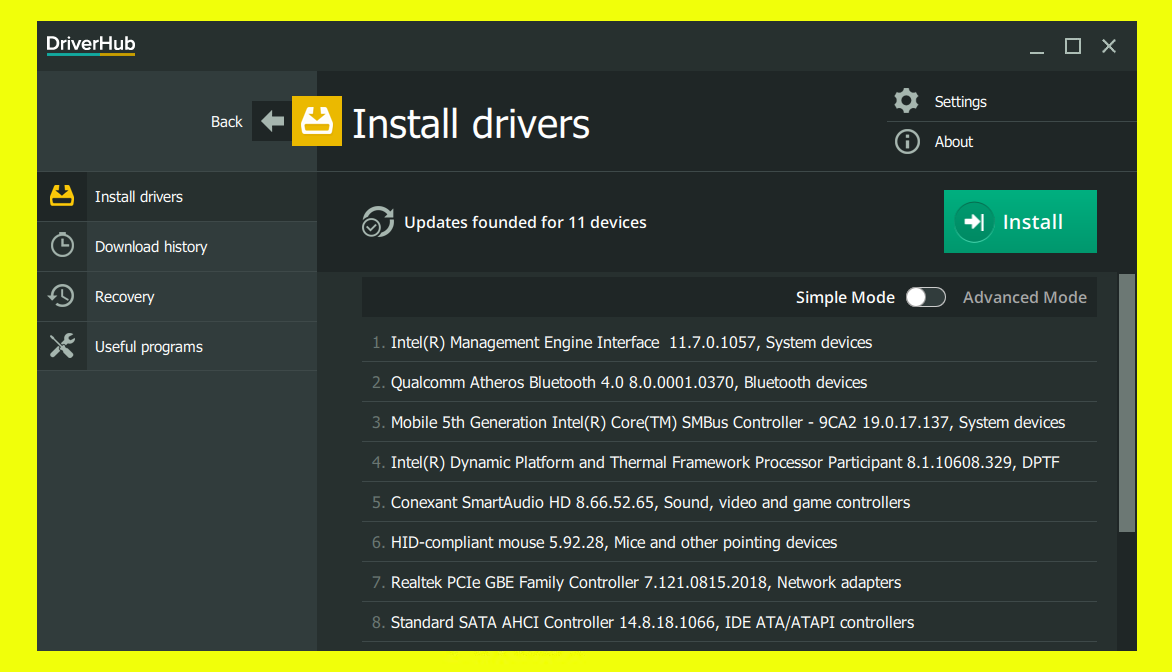
Task: Select the Simple Mode label
Action: 845,297
